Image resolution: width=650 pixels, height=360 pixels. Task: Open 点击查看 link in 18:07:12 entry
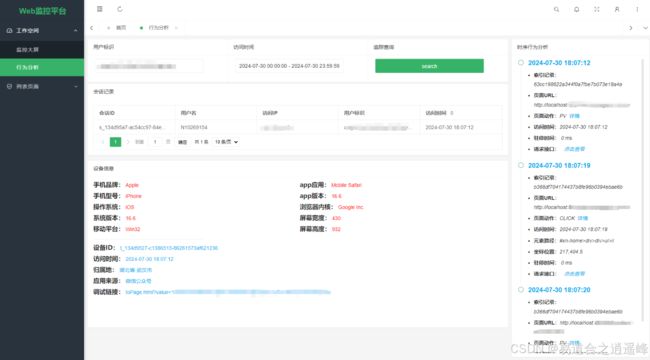574,149
